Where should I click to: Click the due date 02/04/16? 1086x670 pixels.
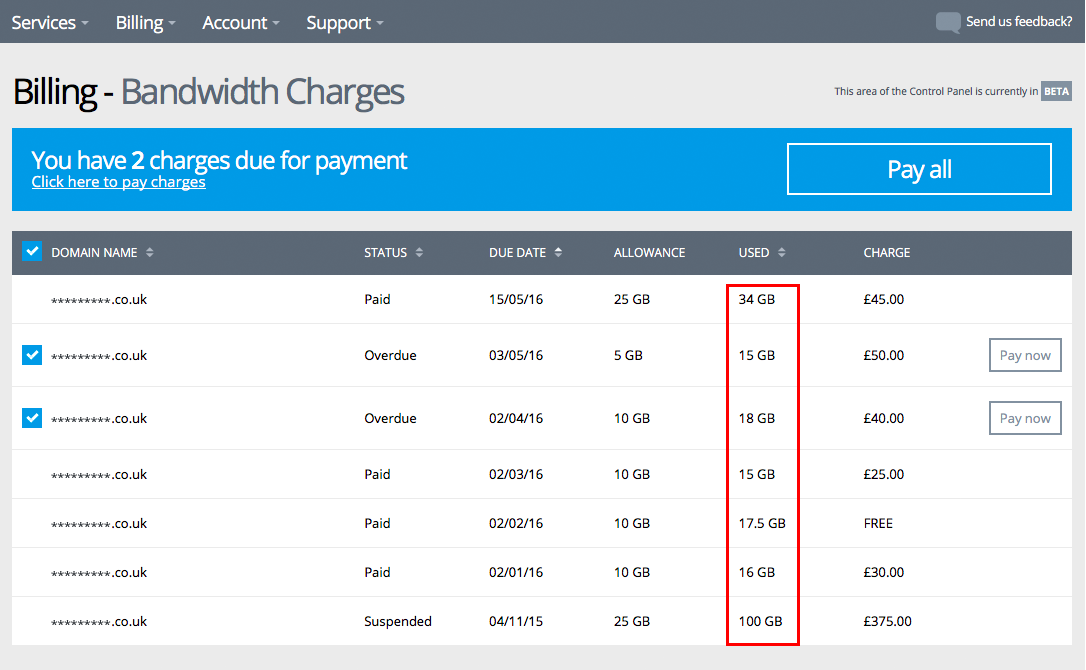tap(516, 418)
